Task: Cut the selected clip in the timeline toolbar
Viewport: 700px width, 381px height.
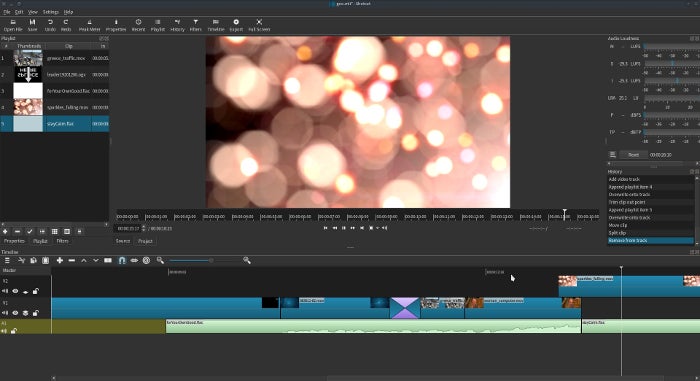Action: pos(21,260)
